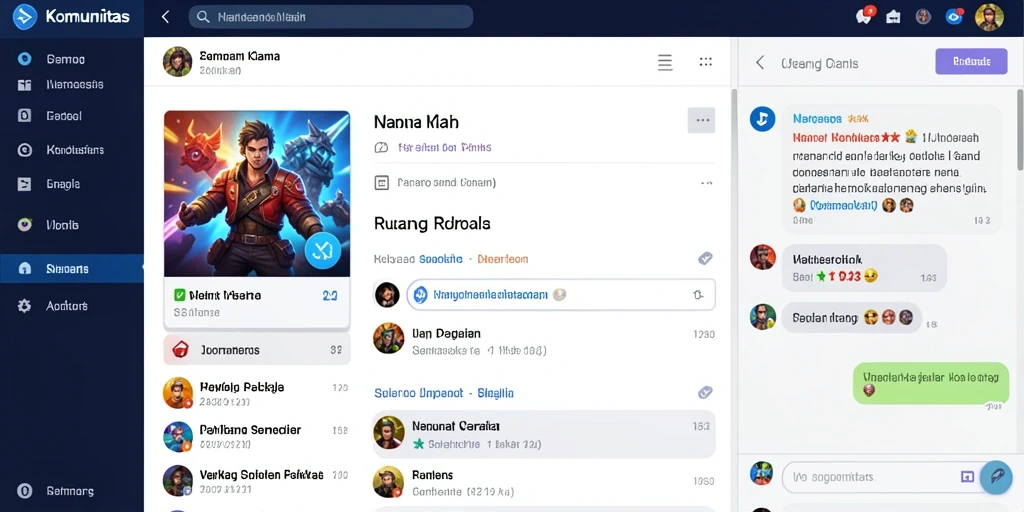Open the home icon in top bar
The image size is (1024, 512).
click(893, 17)
